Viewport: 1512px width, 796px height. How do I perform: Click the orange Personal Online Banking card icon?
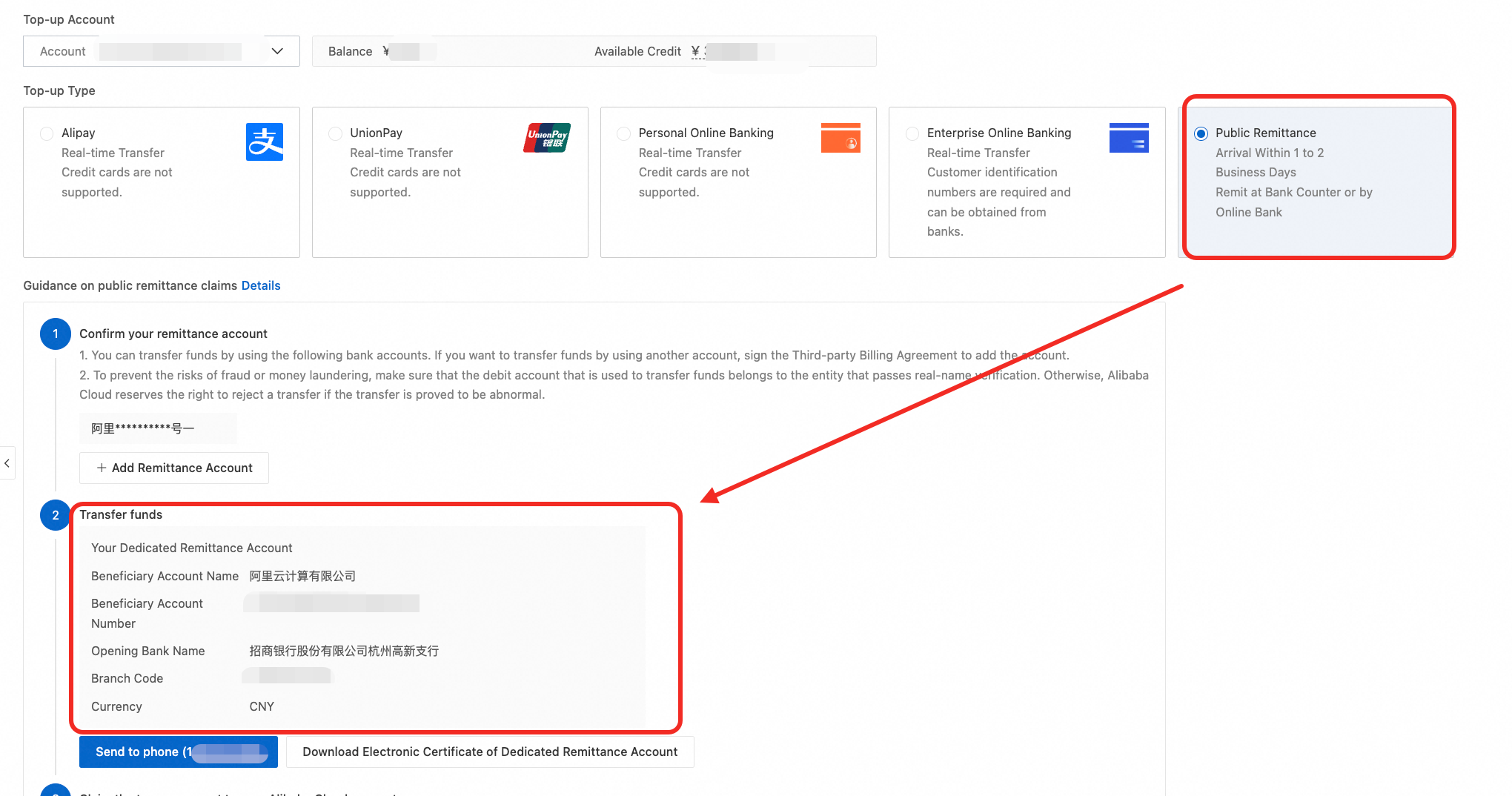click(840, 138)
